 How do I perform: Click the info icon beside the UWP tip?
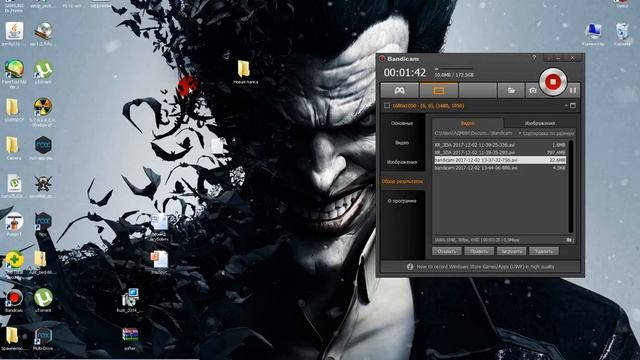tap(410, 267)
